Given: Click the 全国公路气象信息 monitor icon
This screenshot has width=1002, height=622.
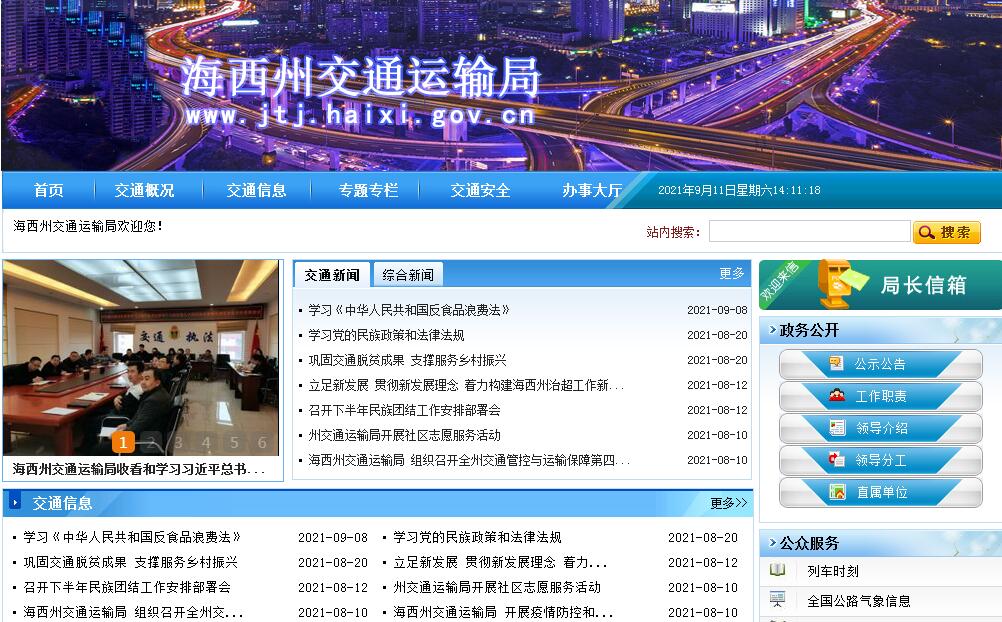Looking at the screenshot, I should (777, 599).
